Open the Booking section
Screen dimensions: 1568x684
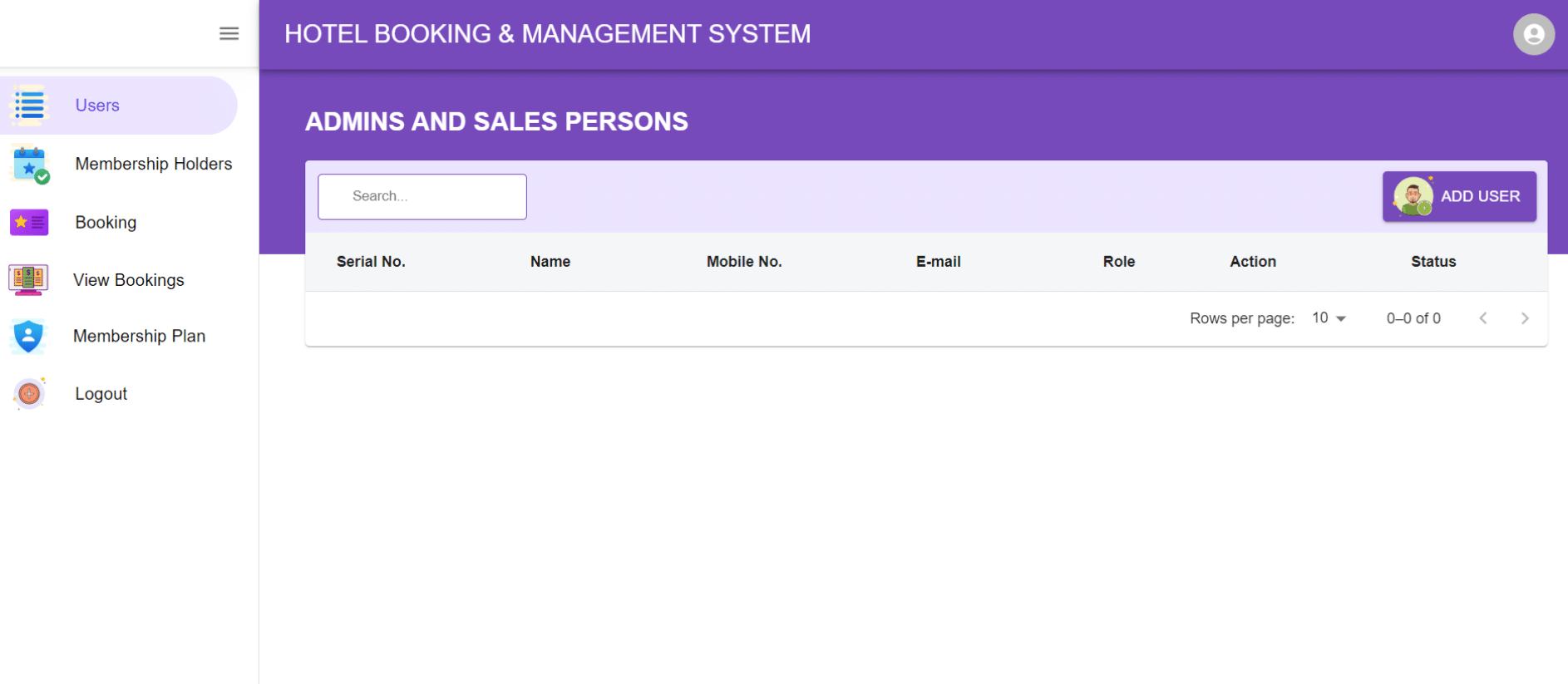click(x=106, y=222)
